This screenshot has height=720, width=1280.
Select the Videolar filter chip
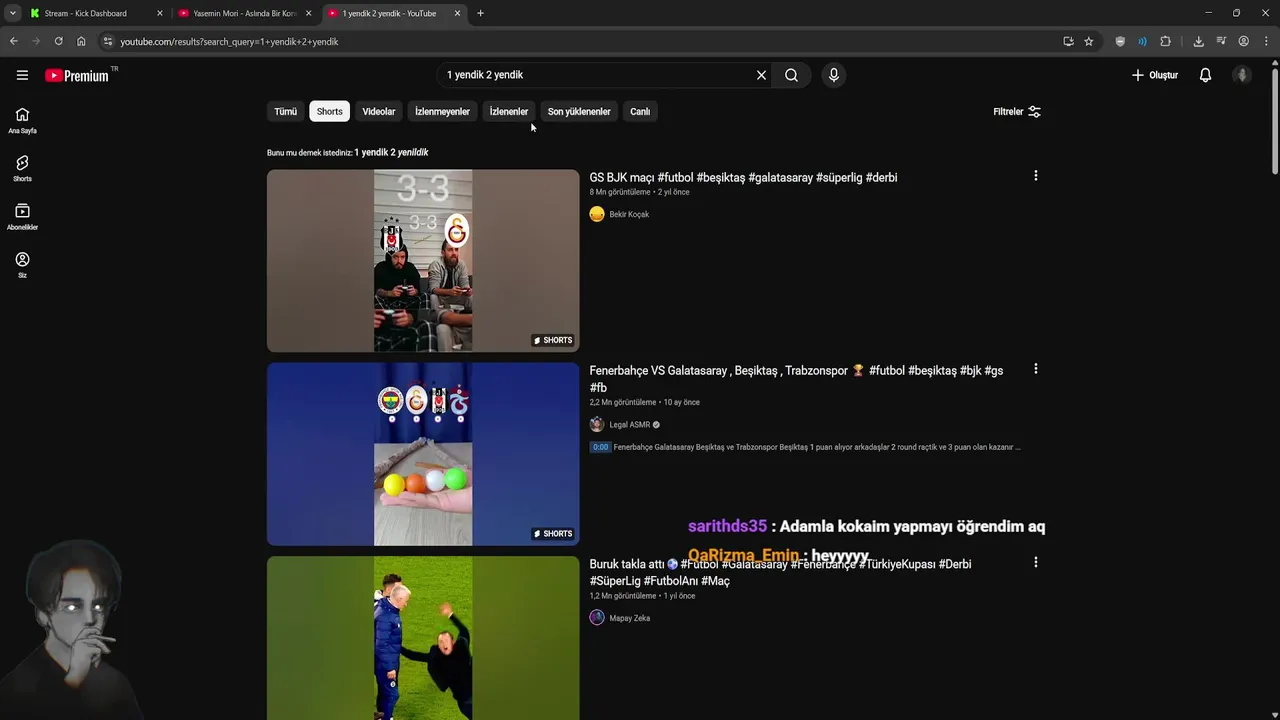[x=378, y=112]
